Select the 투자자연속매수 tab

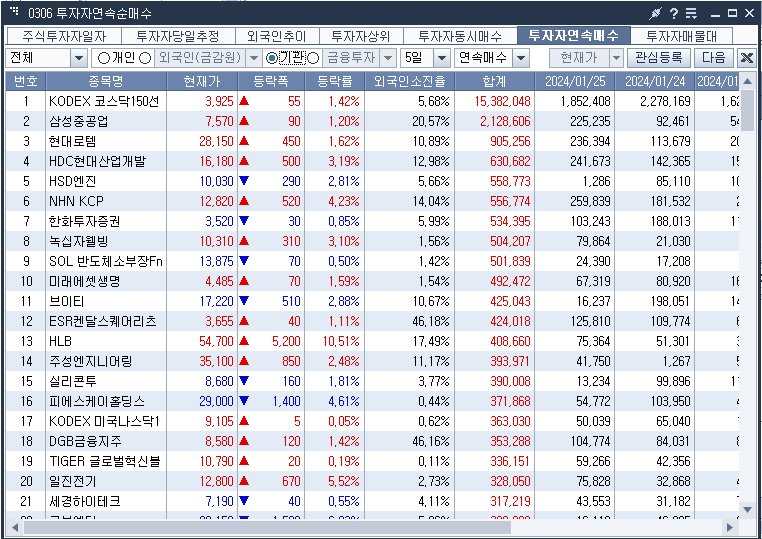[574, 35]
